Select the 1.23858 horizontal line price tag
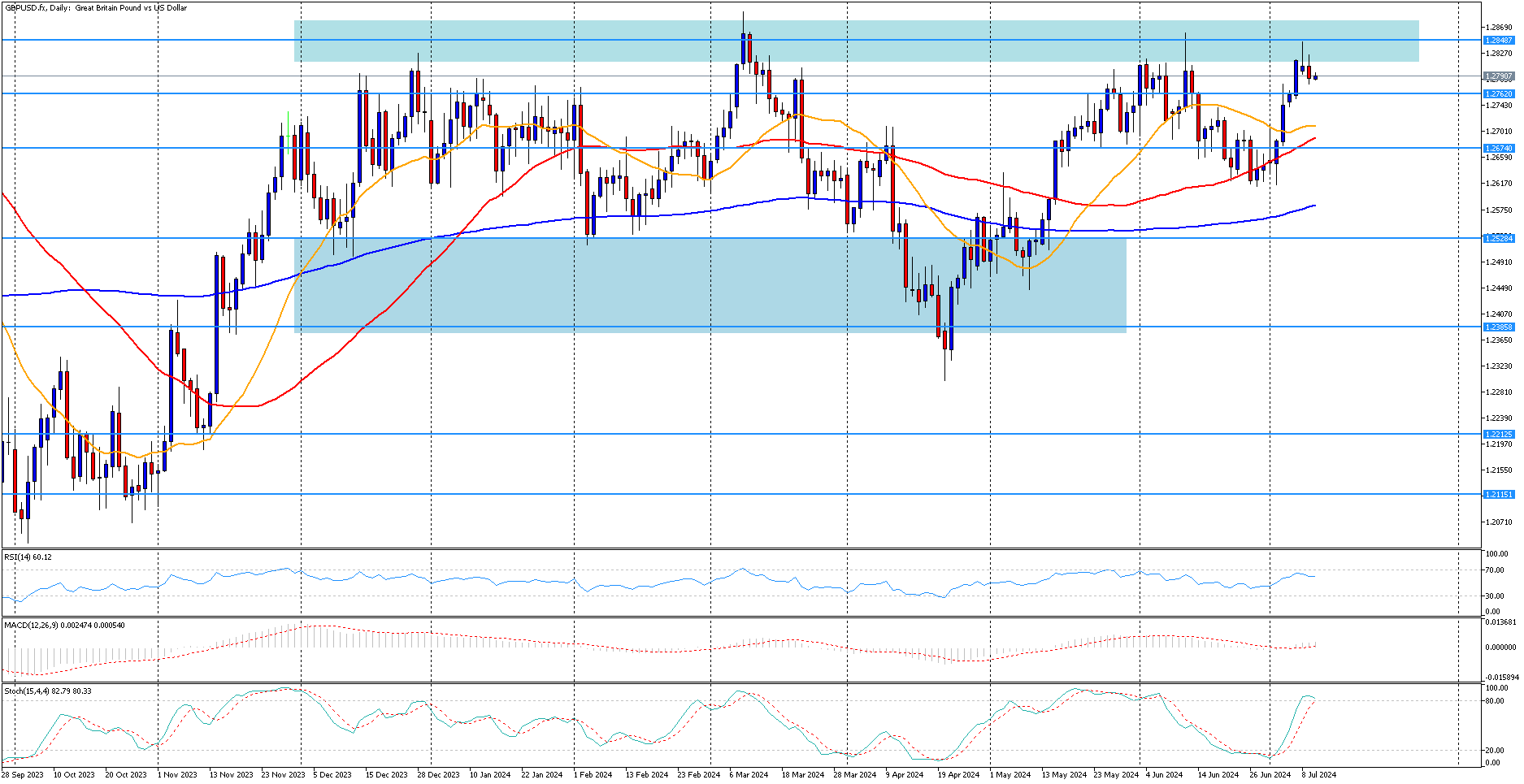The width and height of the screenshot is (1524, 784). (1499, 327)
